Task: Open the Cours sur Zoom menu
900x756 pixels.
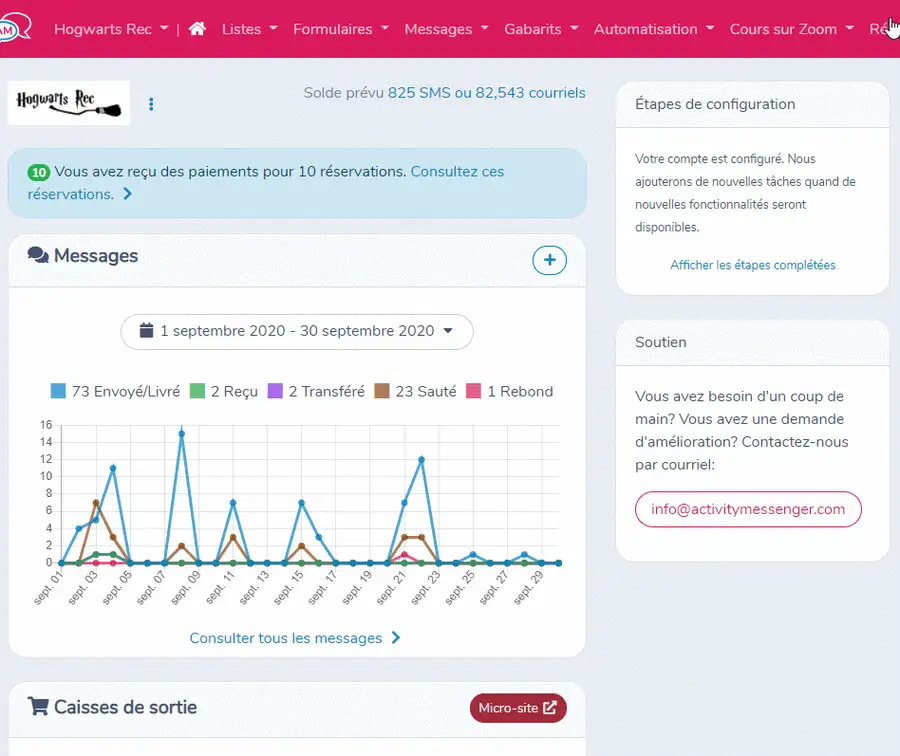Action: point(792,29)
